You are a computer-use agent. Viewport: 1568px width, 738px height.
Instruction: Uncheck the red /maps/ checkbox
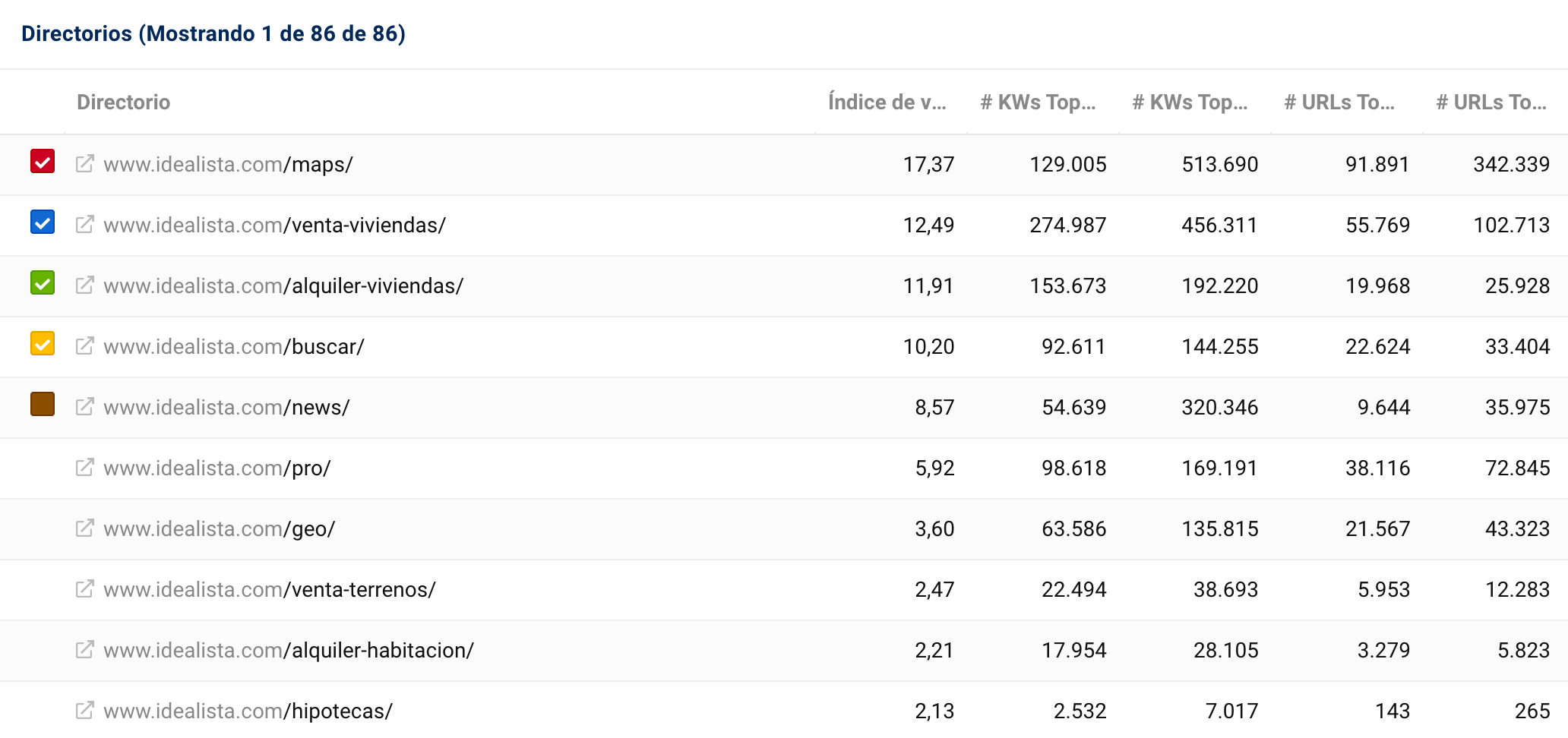43,162
